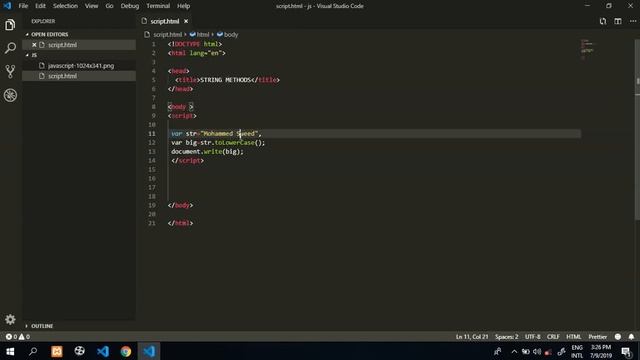The width and height of the screenshot is (640, 360).
Task: Open Windows taskbar search
Action: (33, 351)
